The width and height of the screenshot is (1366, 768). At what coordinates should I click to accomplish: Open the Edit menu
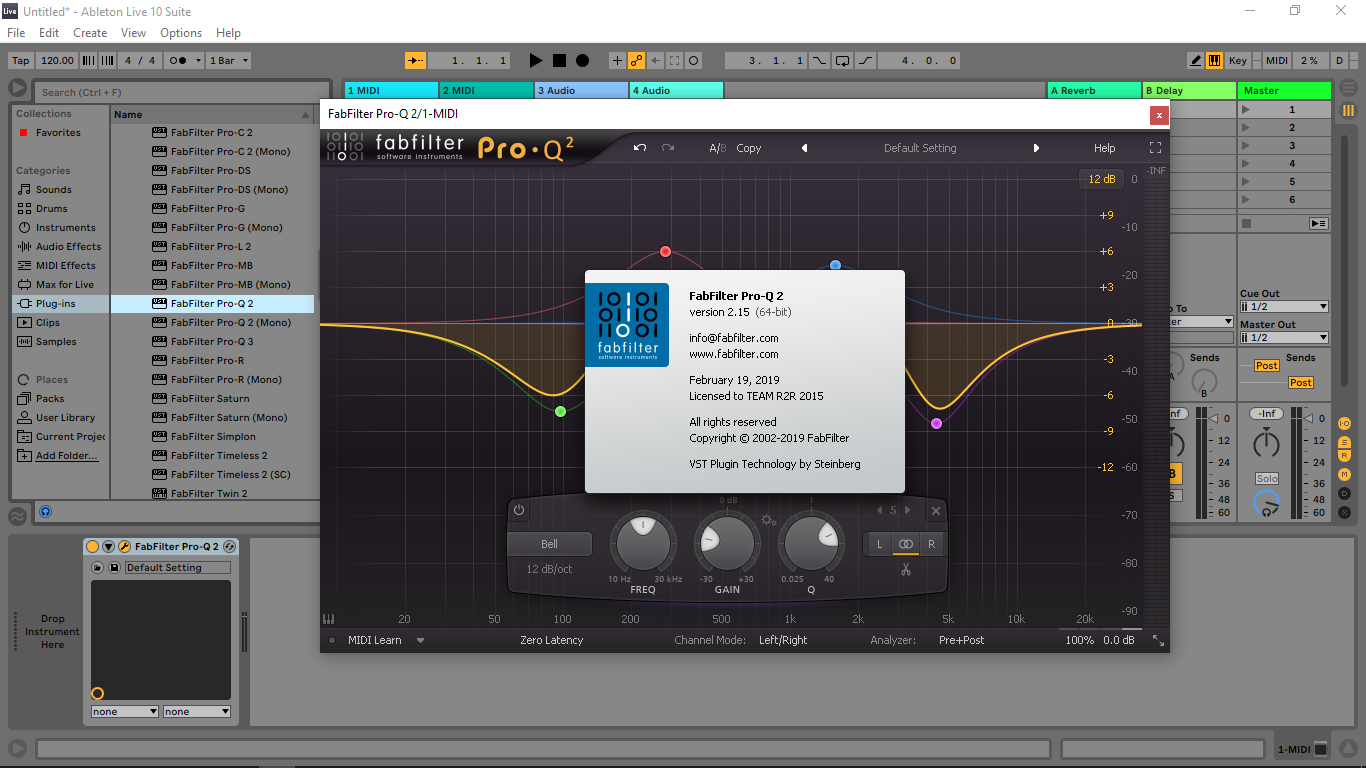tap(49, 33)
